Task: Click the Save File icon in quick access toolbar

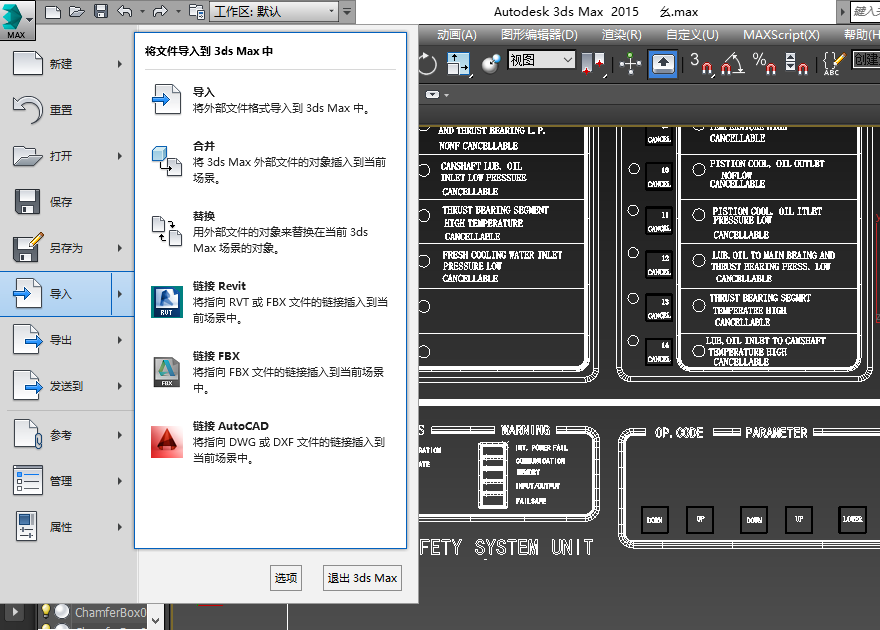Action: click(100, 12)
